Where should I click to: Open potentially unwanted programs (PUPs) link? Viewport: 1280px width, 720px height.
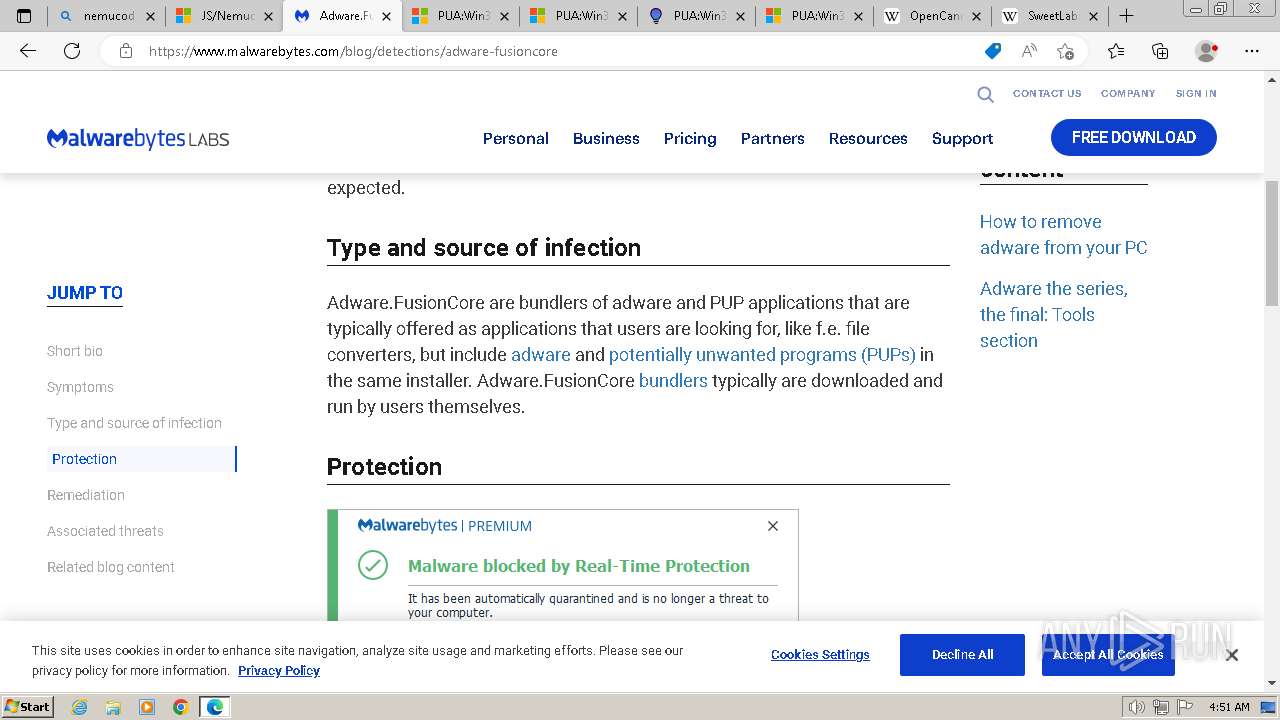pyautogui.click(x=762, y=355)
